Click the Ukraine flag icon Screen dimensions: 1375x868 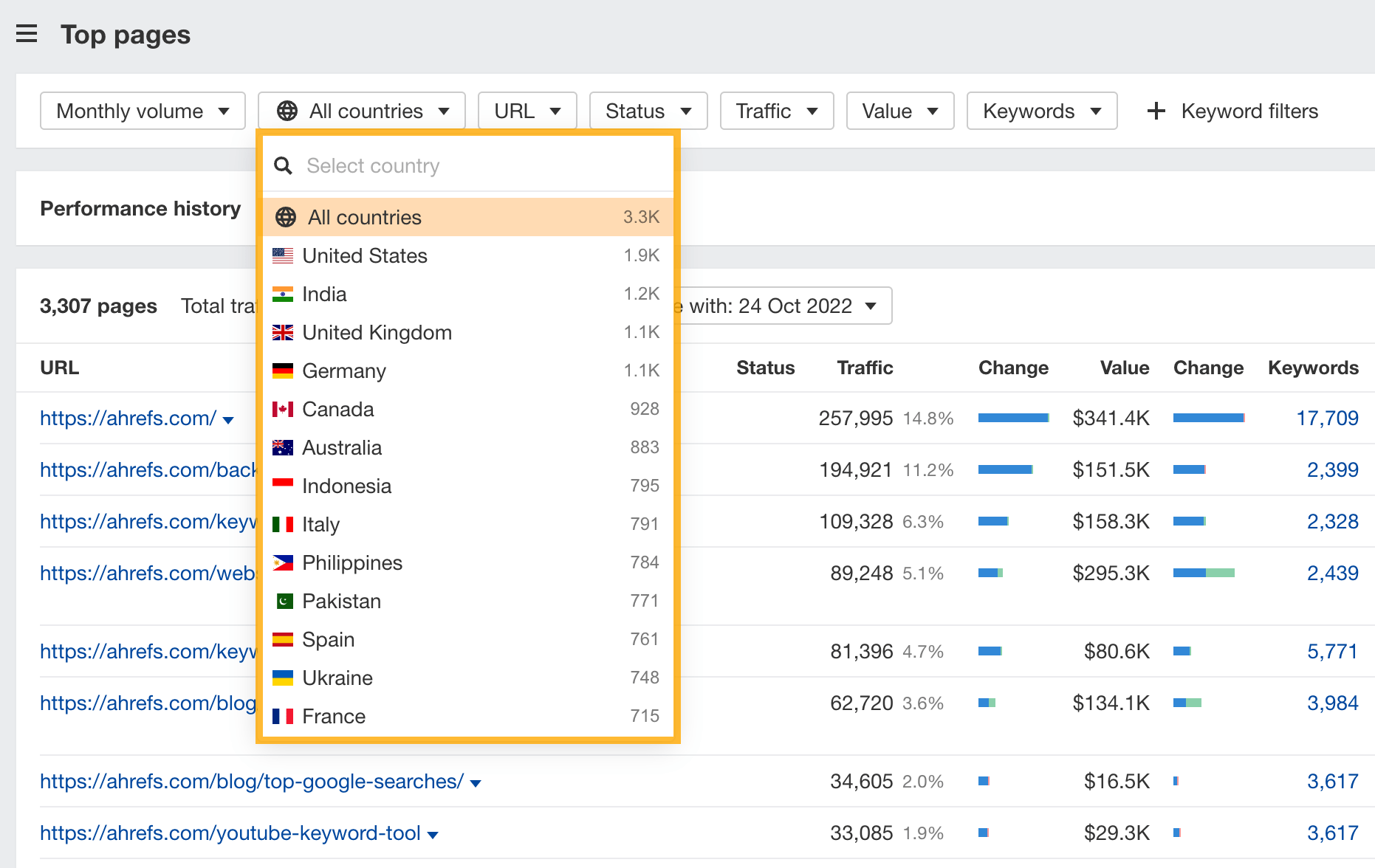[x=284, y=678]
